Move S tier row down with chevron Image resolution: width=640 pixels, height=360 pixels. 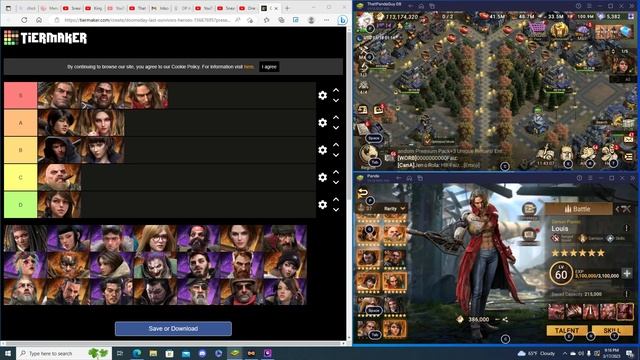[336, 100]
